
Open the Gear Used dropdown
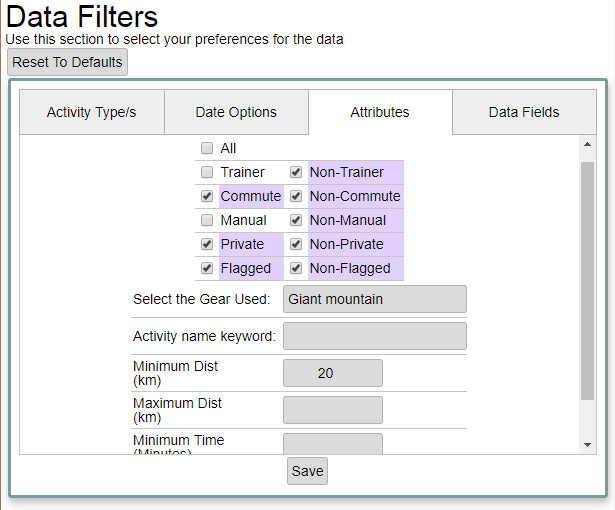point(375,299)
